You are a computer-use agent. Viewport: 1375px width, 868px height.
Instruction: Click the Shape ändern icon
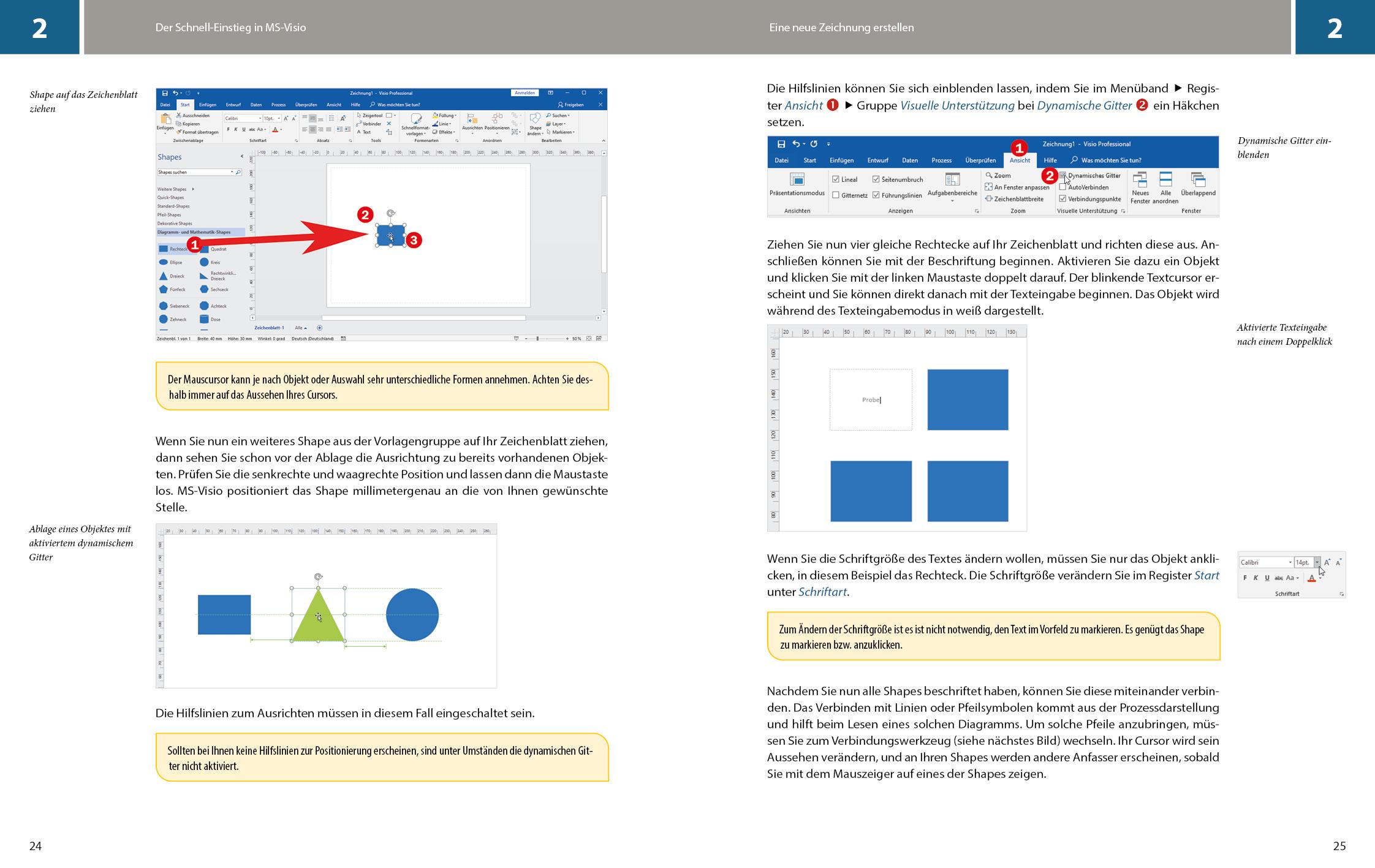(535, 118)
